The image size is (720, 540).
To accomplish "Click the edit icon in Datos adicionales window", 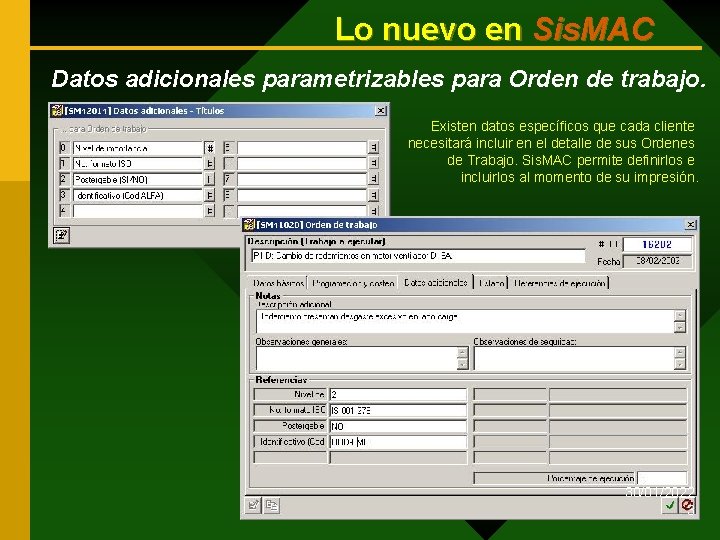I will click(x=61, y=236).
